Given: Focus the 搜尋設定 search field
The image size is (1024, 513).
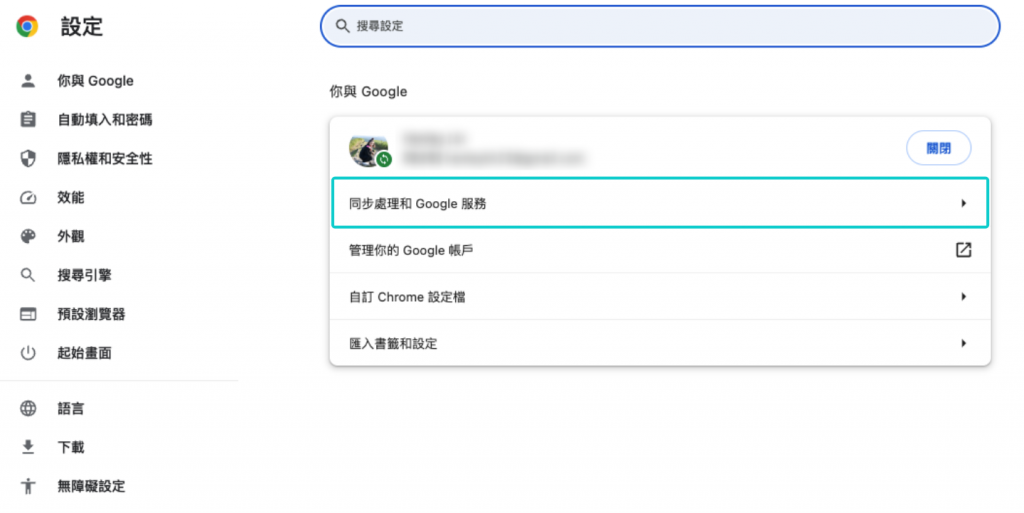Looking at the screenshot, I should tap(660, 26).
